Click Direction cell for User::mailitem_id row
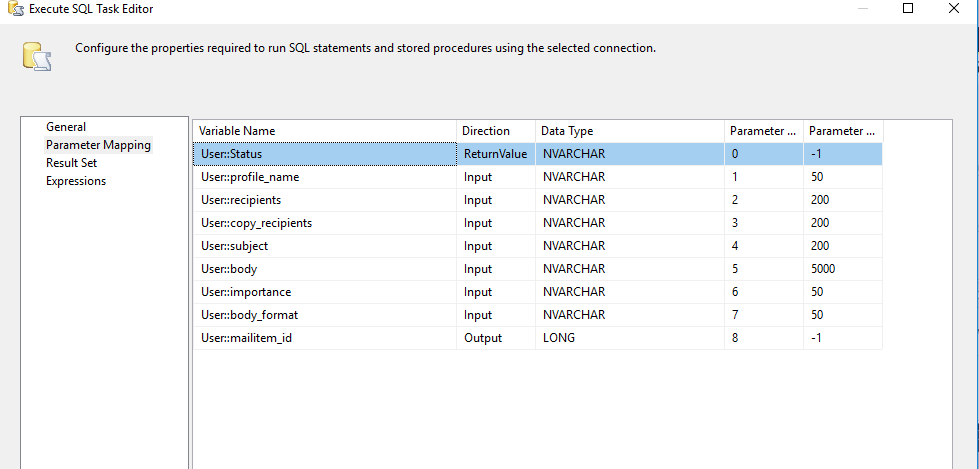Viewport: 979px width, 469px height. [x=495, y=338]
